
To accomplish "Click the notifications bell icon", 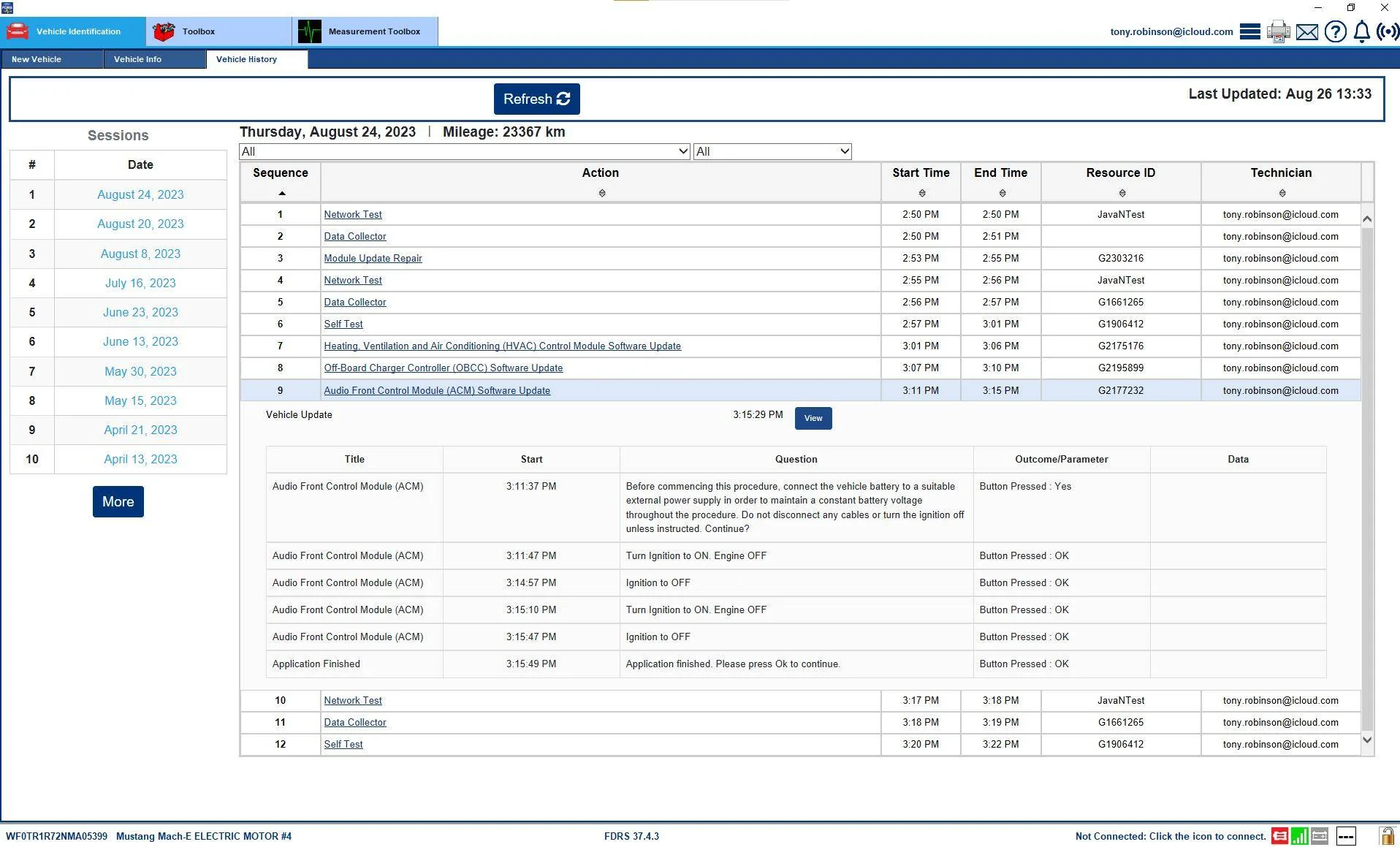I will tap(1362, 31).
